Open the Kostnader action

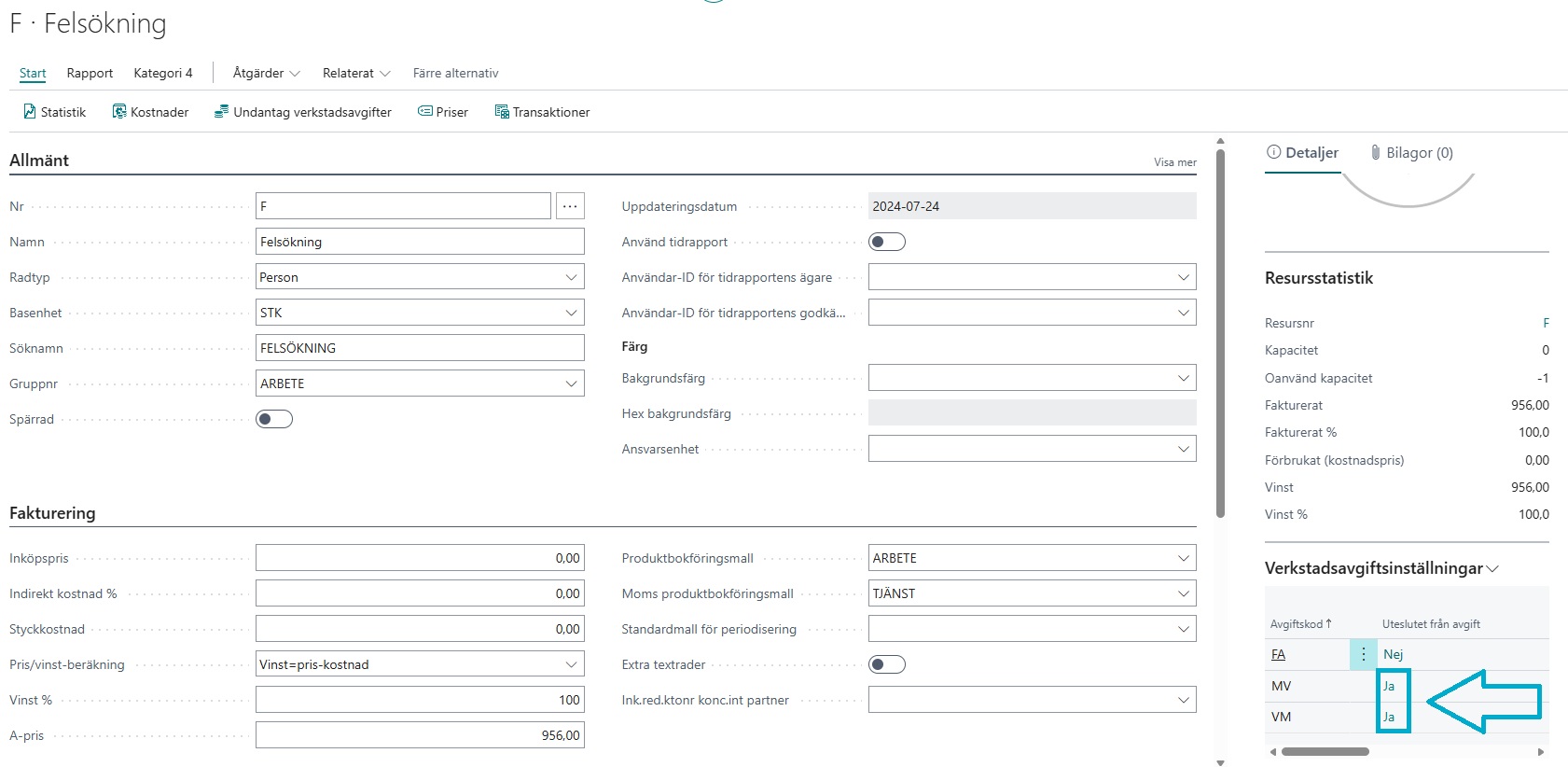[150, 112]
